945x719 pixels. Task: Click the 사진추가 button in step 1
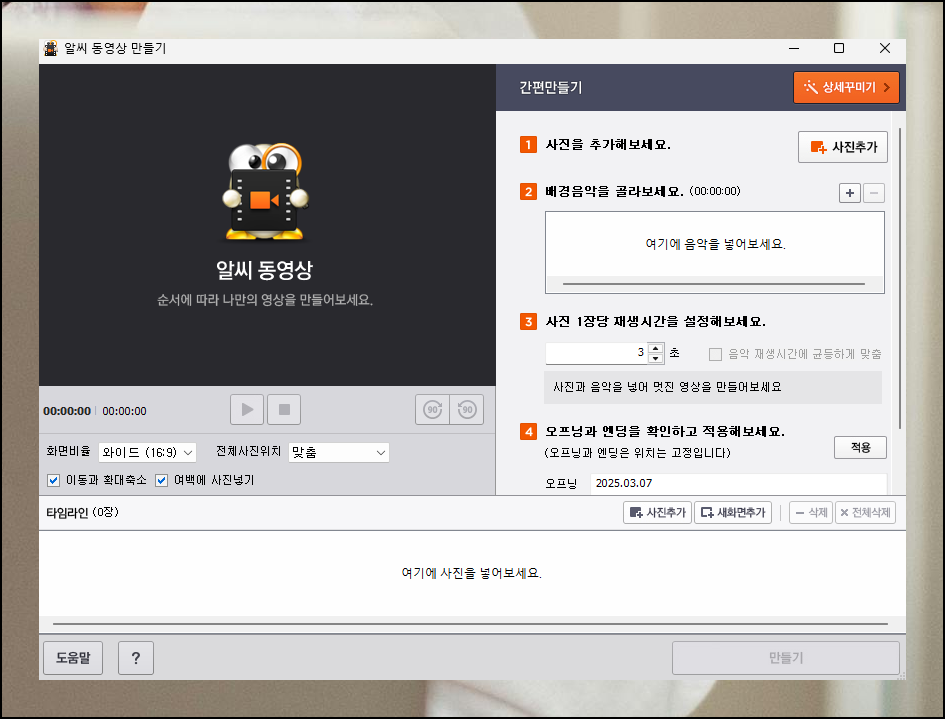click(843, 147)
